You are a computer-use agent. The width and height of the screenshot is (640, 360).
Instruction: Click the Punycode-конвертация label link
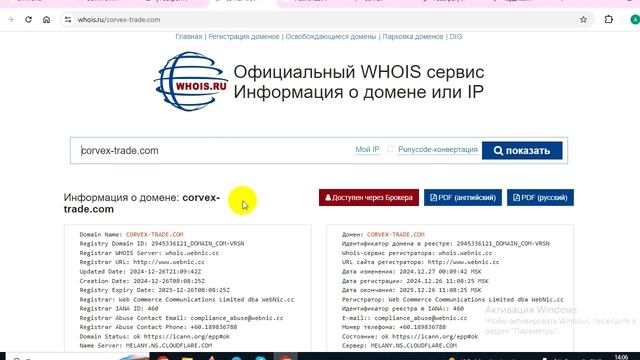[x=438, y=149]
